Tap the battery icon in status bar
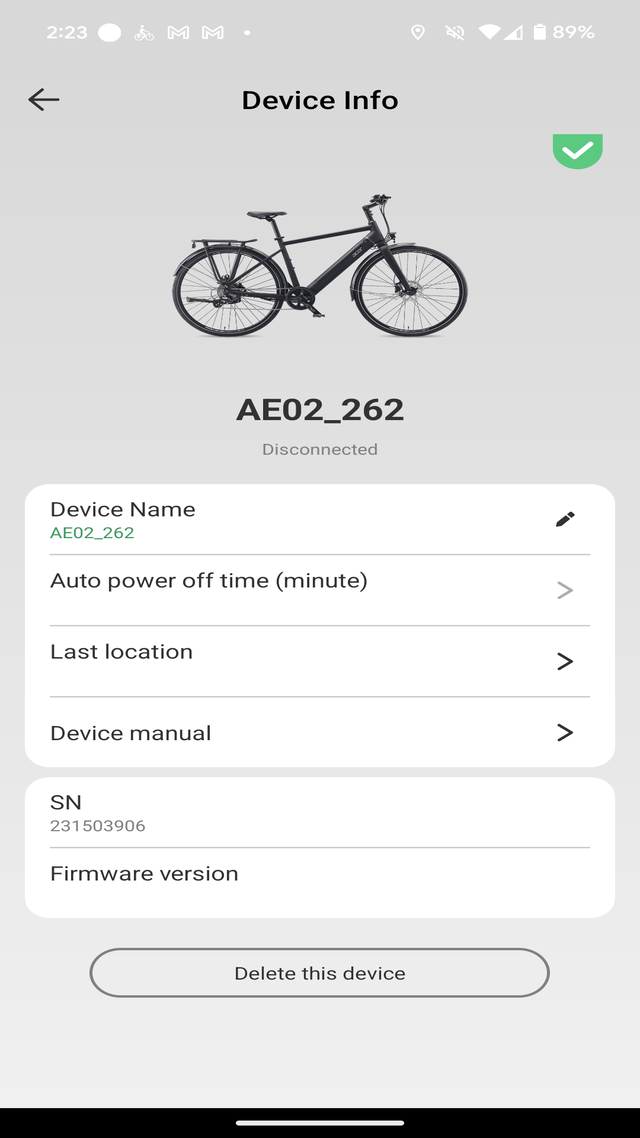The height and width of the screenshot is (1138, 640). (x=540, y=32)
